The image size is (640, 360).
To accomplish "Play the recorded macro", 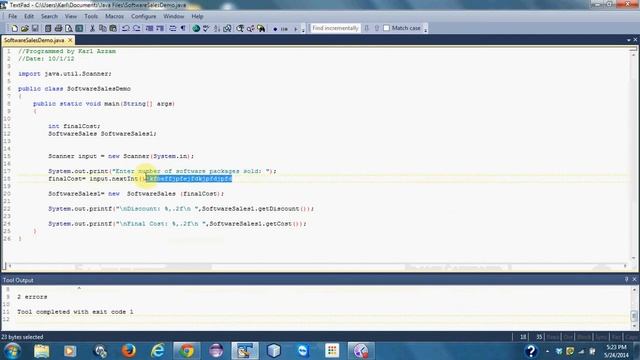I will click(296, 29).
